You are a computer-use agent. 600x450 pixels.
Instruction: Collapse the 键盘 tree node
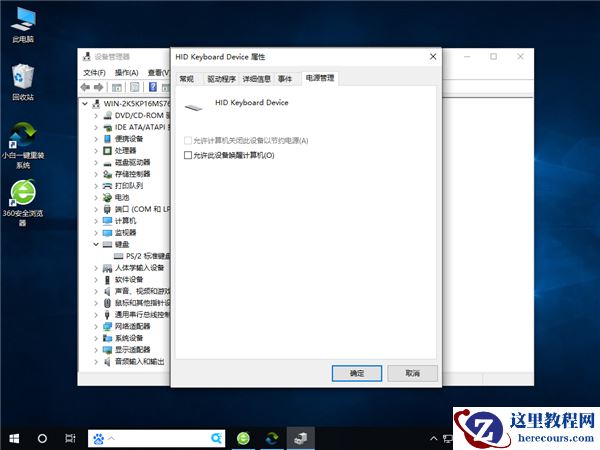pyautogui.click(x=96, y=244)
